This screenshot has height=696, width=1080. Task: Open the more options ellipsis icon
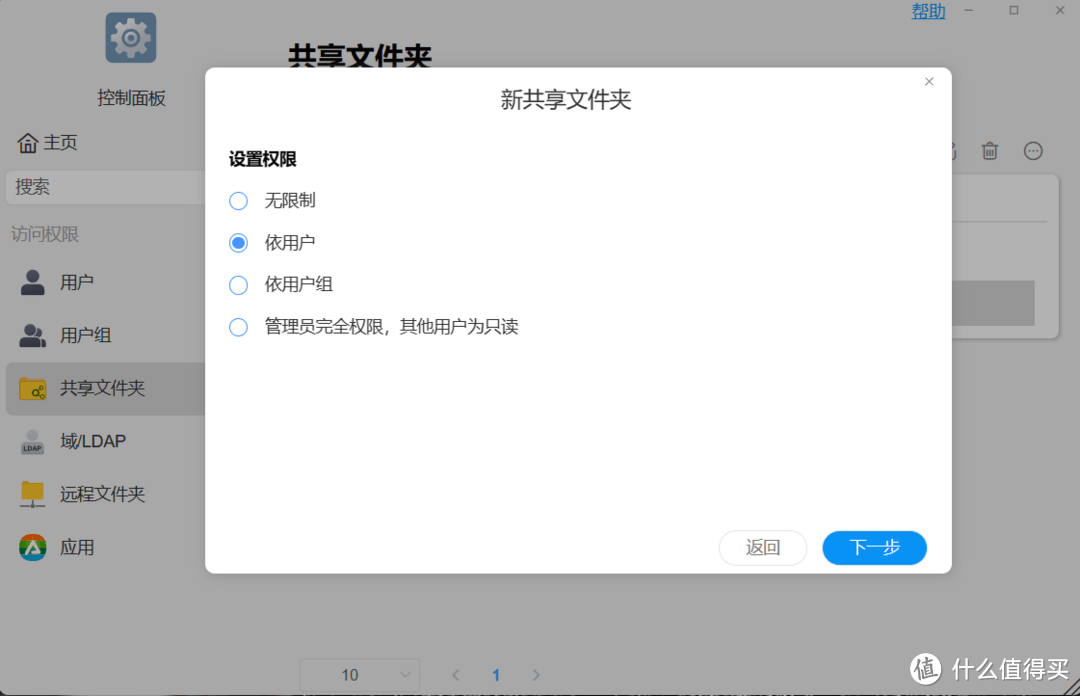point(1033,151)
